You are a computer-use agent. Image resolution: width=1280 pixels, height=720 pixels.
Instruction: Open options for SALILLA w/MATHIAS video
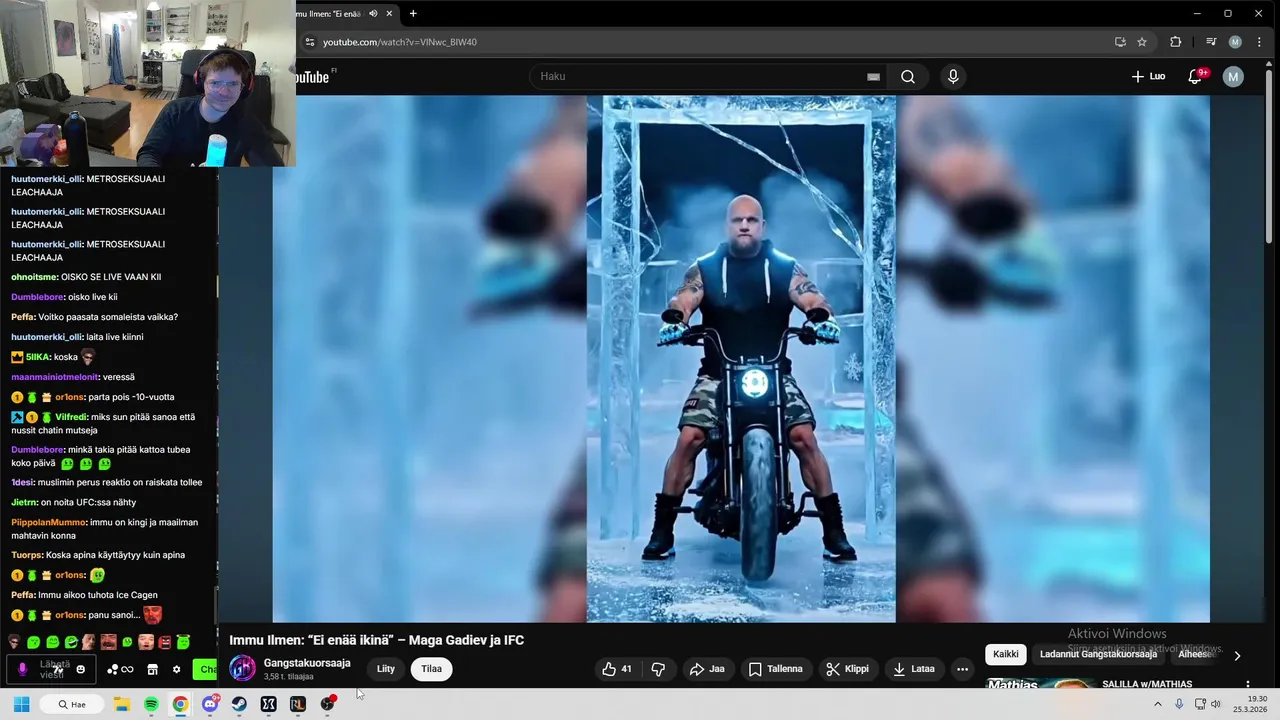click(x=1248, y=684)
